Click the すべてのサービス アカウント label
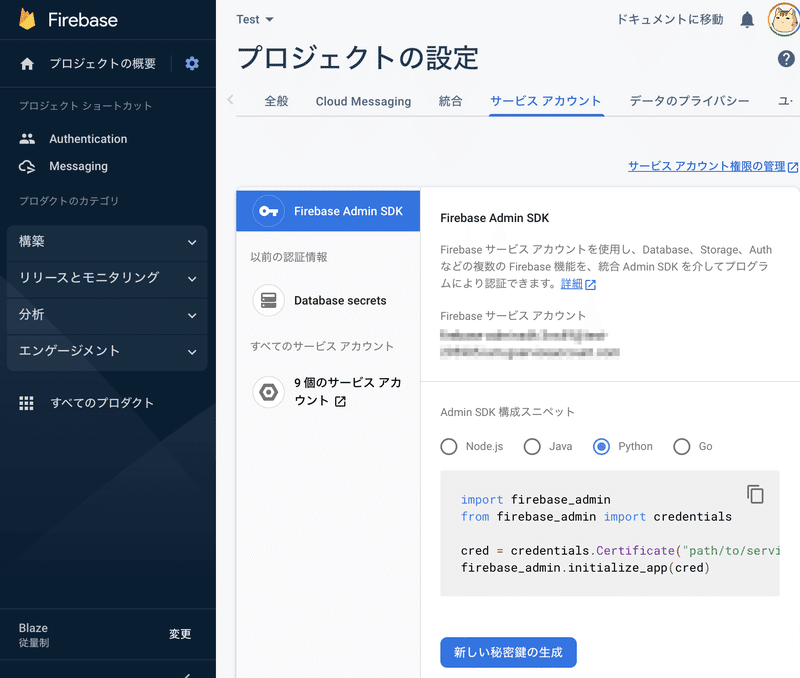Image resolution: width=800 pixels, height=678 pixels. (322, 346)
